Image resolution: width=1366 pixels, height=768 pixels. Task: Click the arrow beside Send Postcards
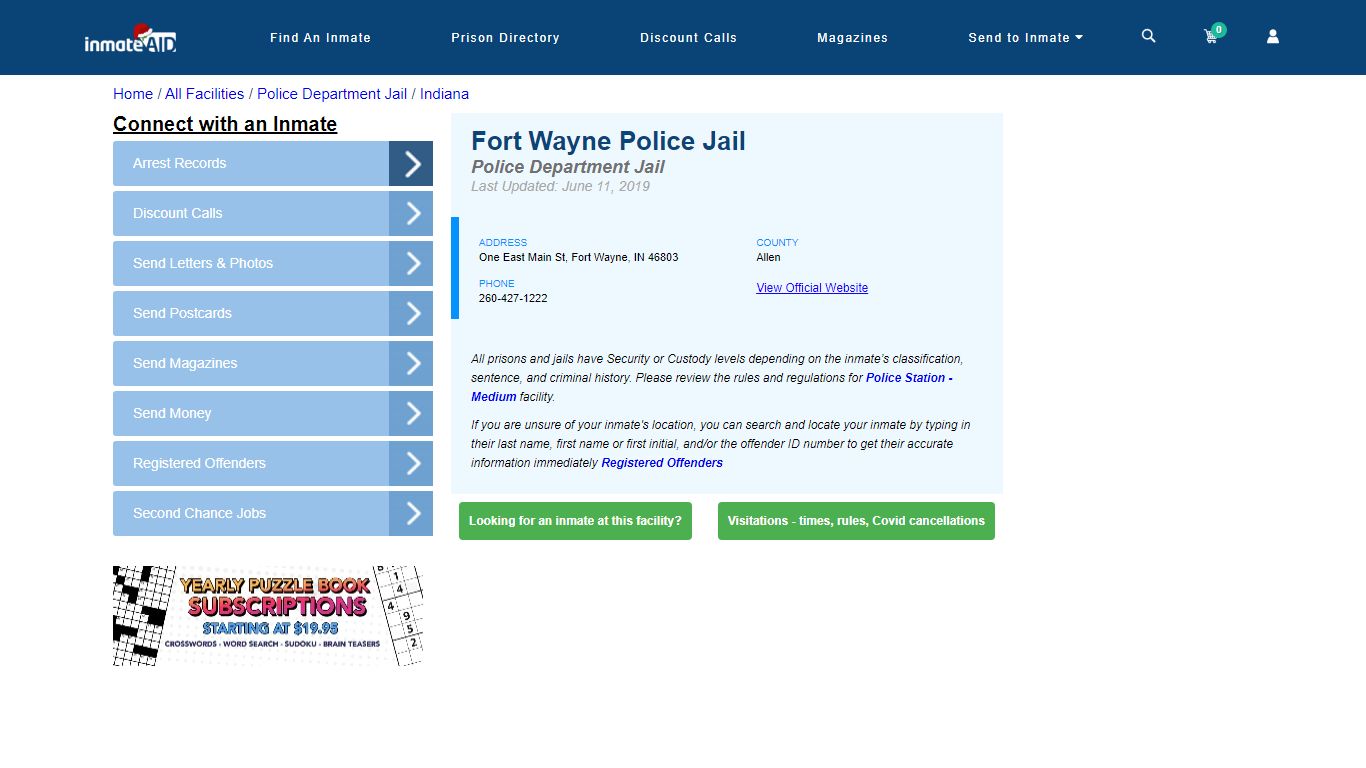pos(411,314)
